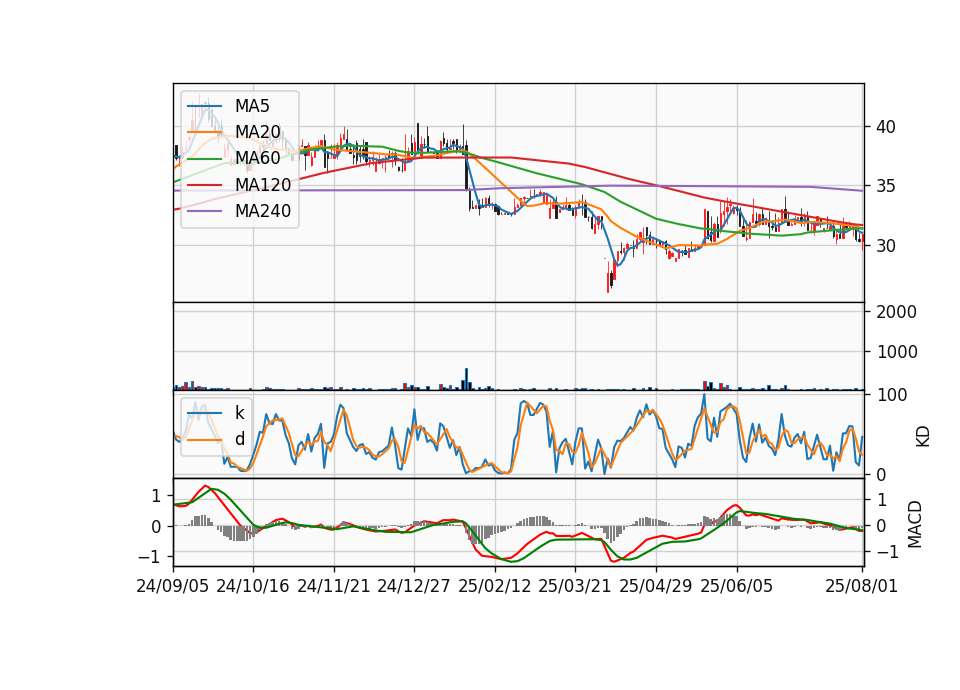Image resolution: width=960 pixels, height=690 pixels.
Task: Click the MA5 legend label
Action: tap(252, 106)
